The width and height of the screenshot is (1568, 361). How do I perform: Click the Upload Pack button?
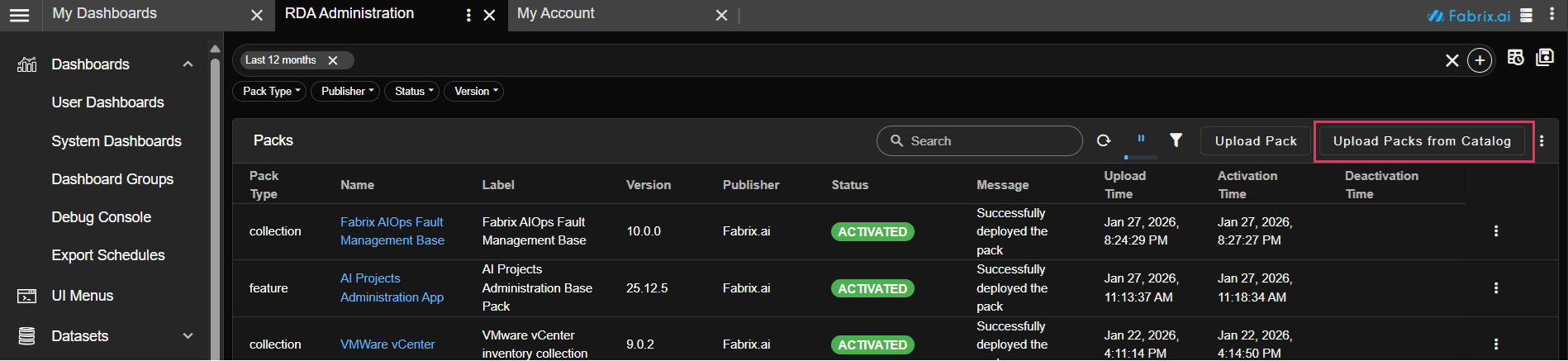point(1255,141)
